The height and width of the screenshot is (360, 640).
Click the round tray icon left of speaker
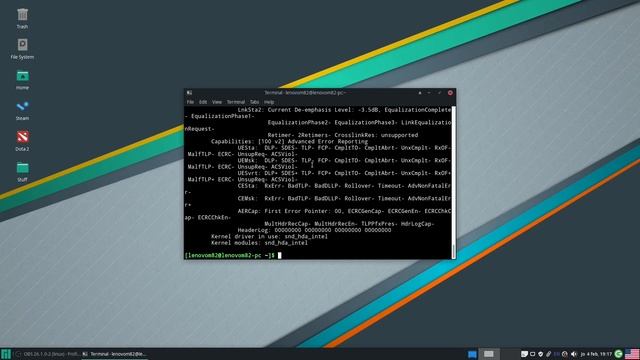565,354
